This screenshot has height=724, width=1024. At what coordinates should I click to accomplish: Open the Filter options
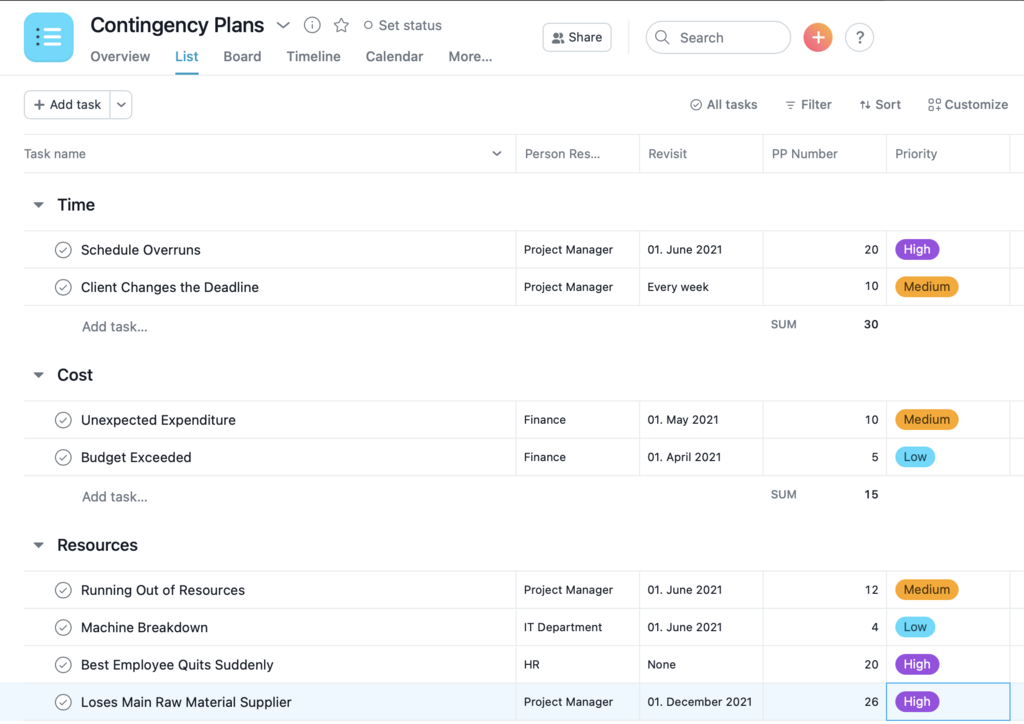point(808,105)
